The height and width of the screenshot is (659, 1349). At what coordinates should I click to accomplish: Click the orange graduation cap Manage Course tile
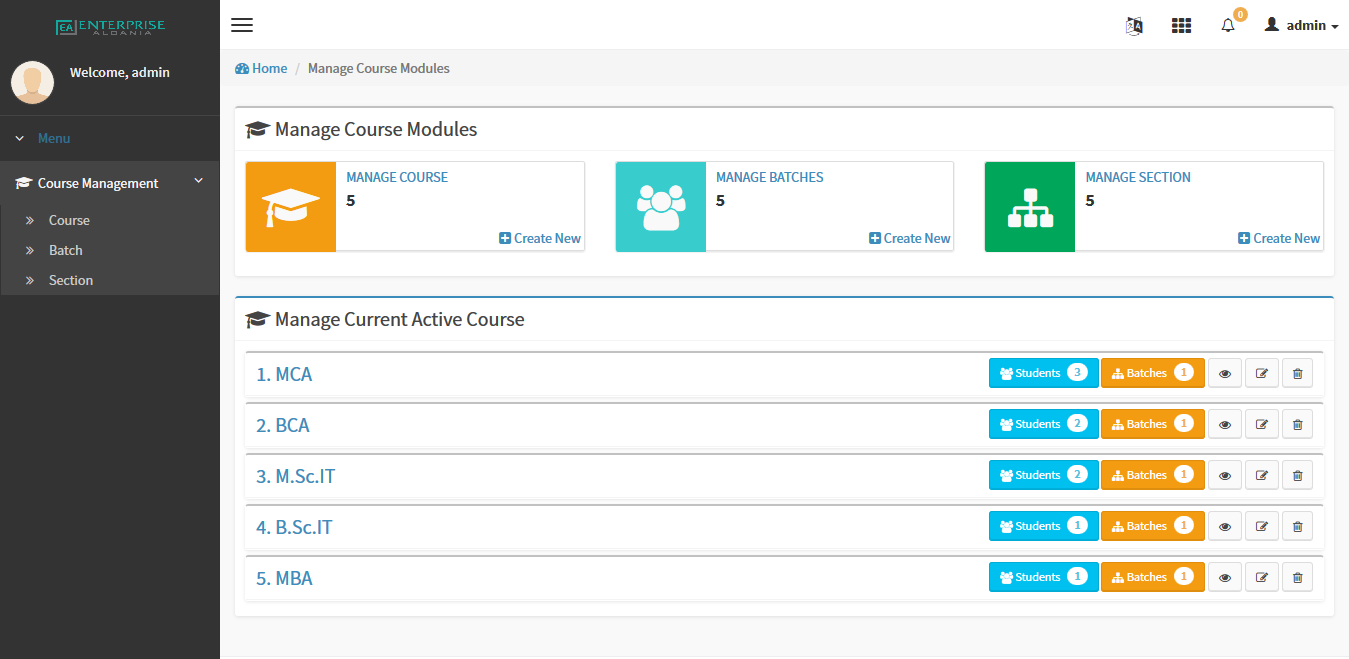click(291, 207)
